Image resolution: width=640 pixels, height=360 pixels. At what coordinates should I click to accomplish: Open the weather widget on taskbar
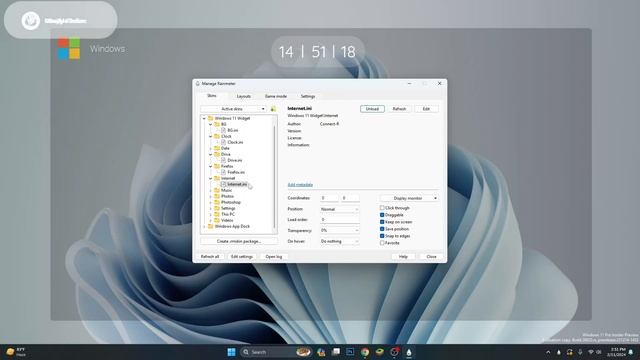coord(16,352)
